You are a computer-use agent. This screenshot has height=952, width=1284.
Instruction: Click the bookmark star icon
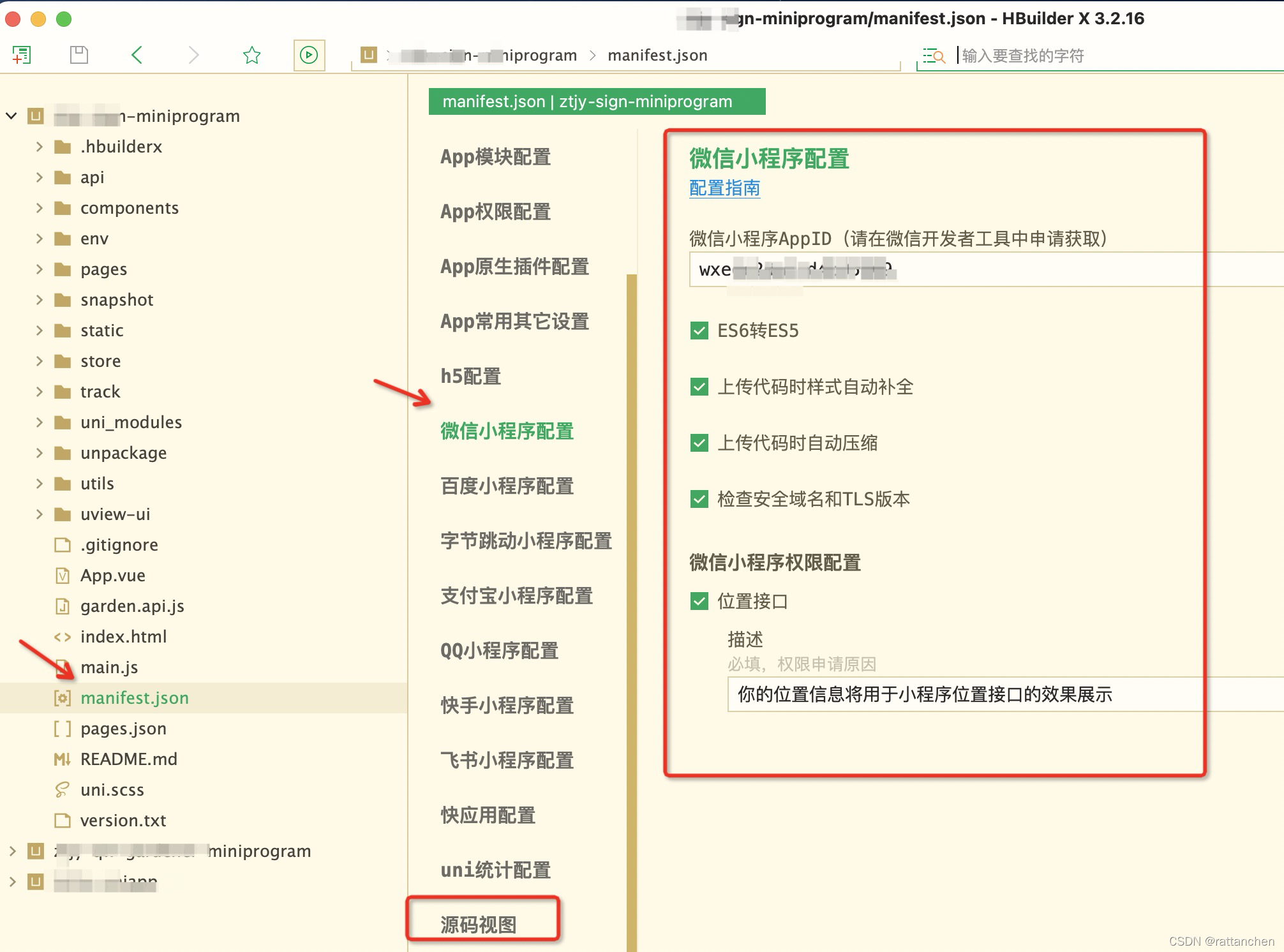[x=252, y=56]
